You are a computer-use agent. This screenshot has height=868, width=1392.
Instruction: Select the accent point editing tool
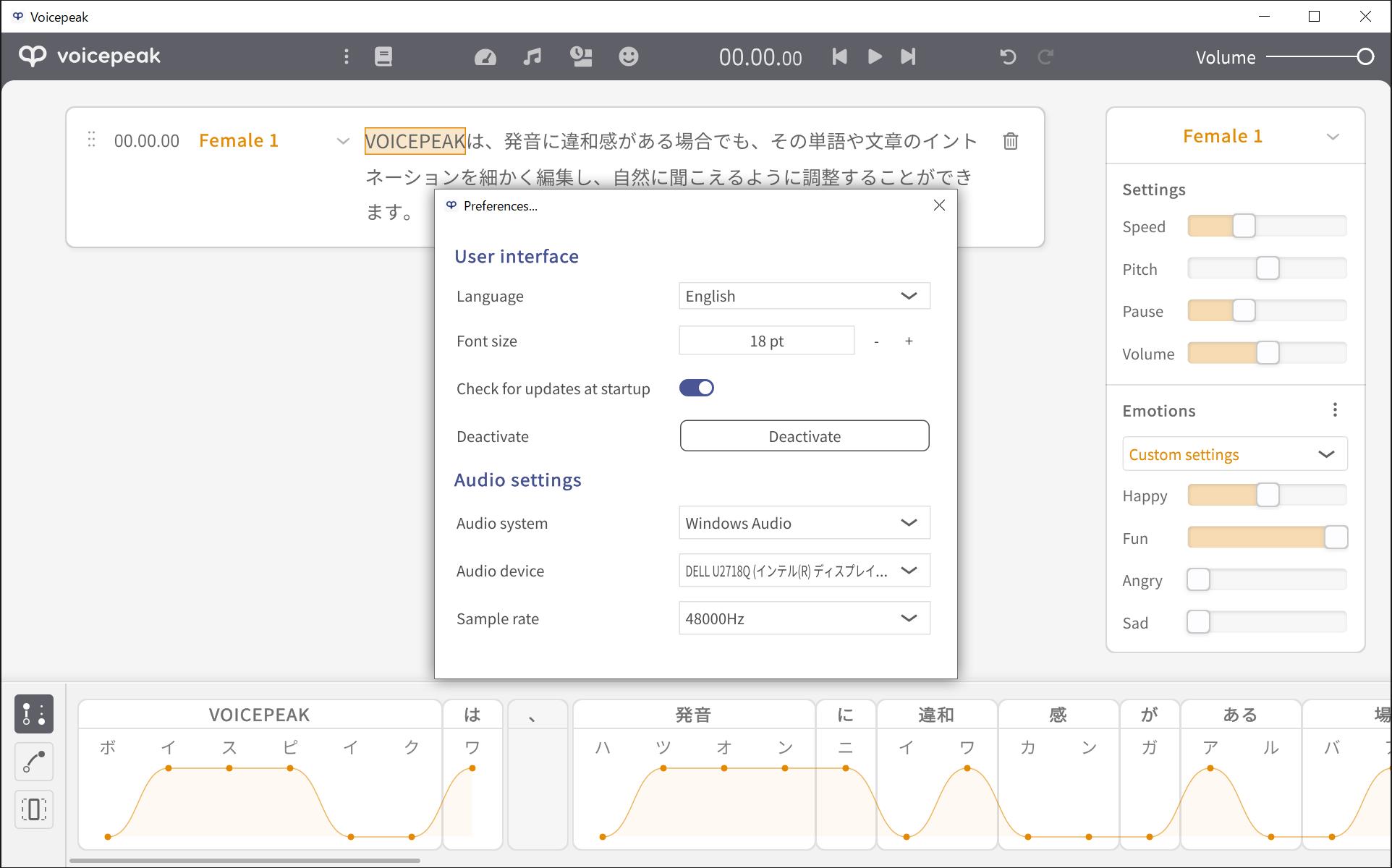[34, 714]
